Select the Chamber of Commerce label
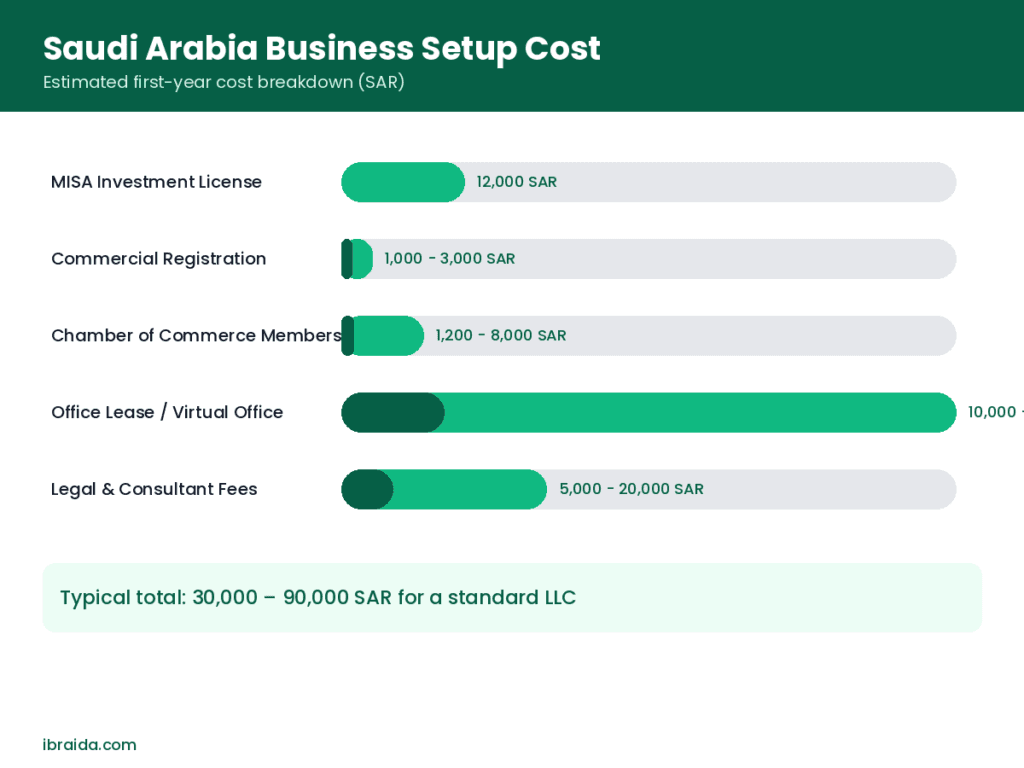 196,336
